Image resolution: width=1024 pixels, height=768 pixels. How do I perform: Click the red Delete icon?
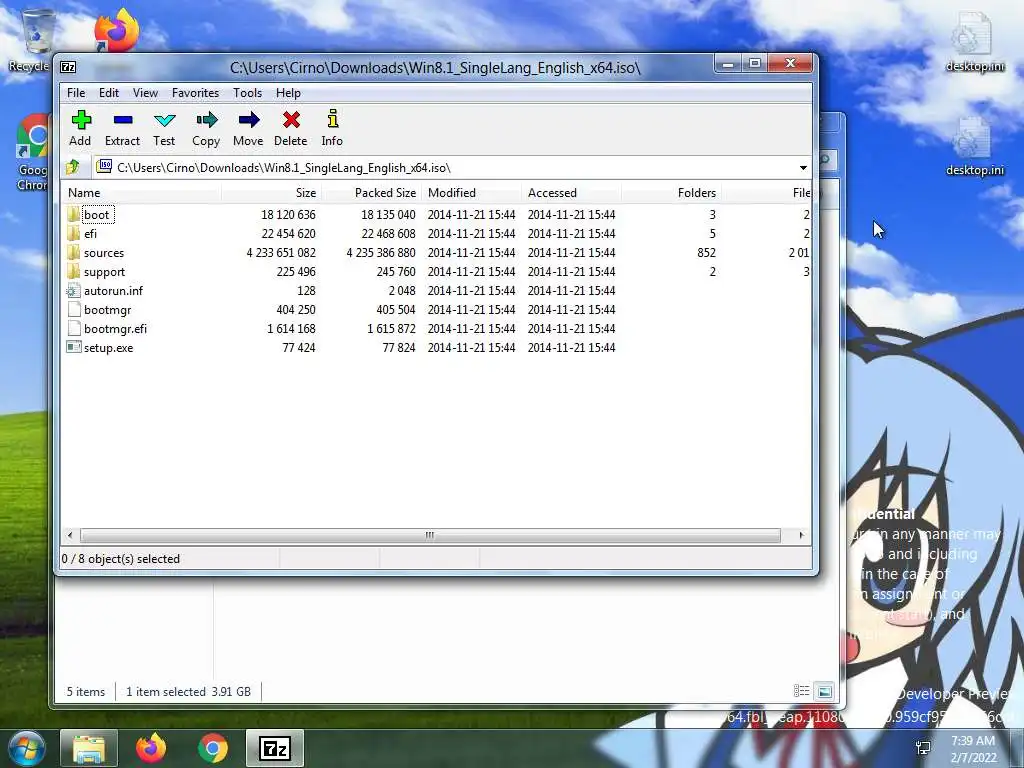pyautogui.click(x=291, y=120)
